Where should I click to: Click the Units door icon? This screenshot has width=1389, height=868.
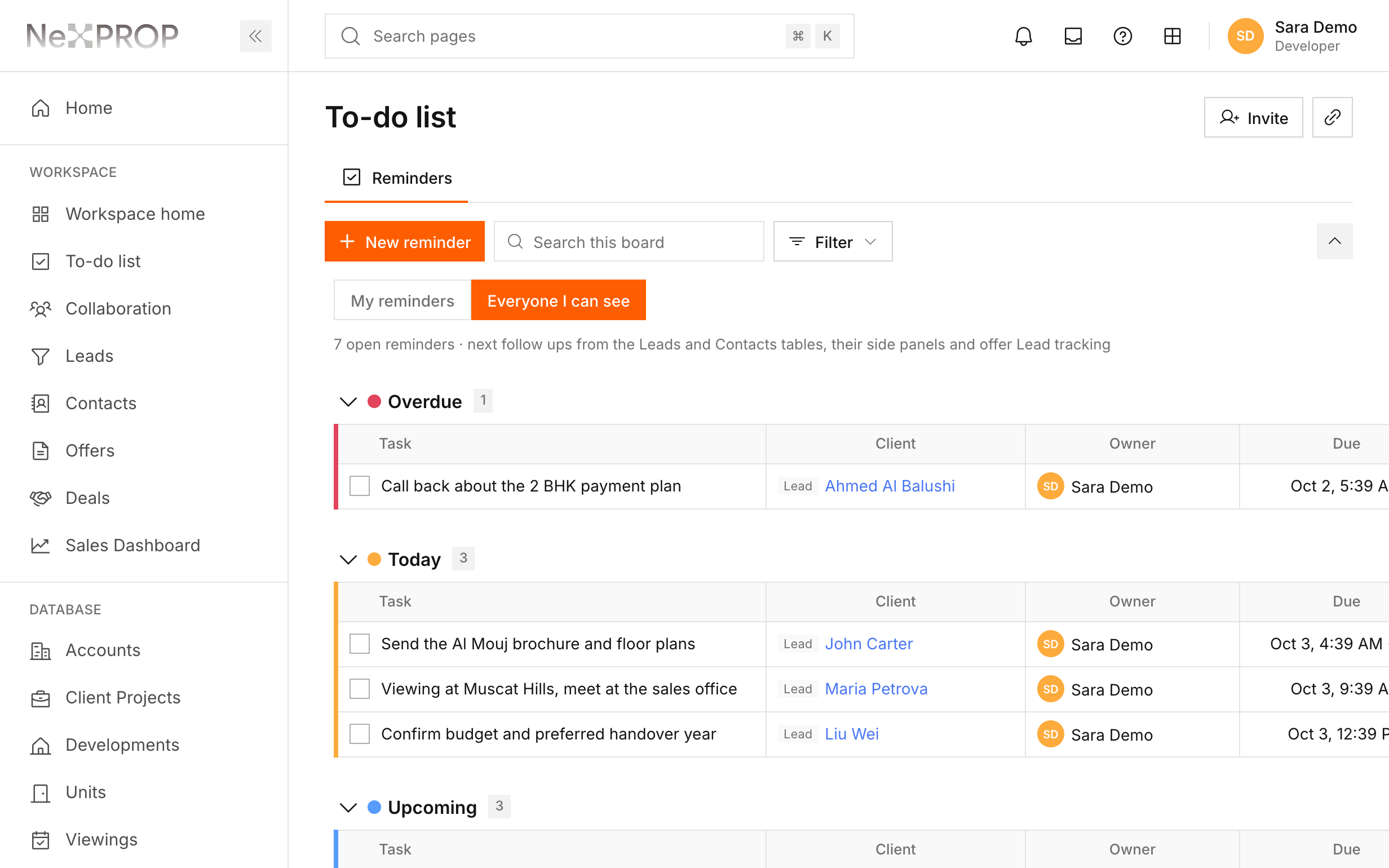click(x=40, y=792)
